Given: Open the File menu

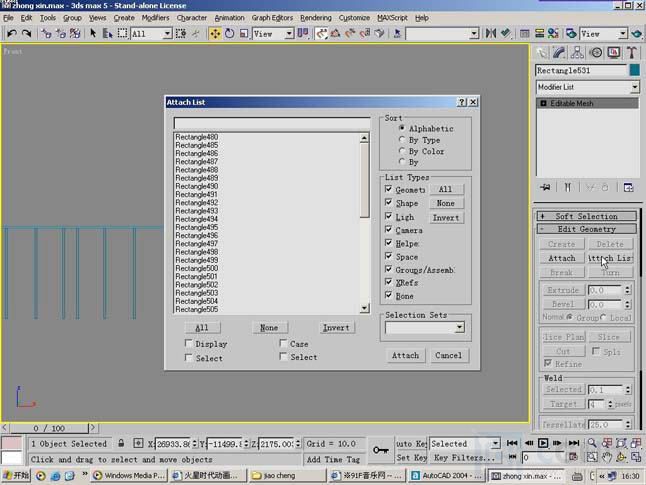Looking at the screenshot, I should (x=8, y=18).
